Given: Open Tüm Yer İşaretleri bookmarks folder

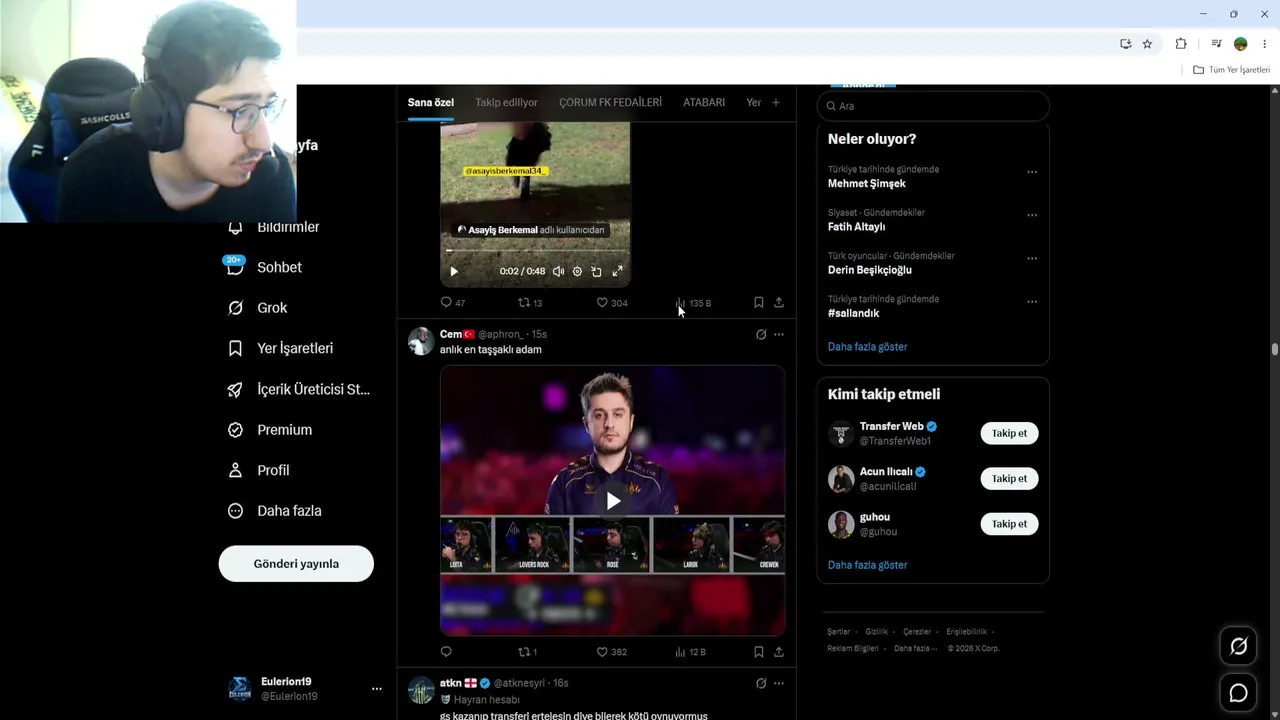Looking at the screenshot, I should coord(1232,70).
